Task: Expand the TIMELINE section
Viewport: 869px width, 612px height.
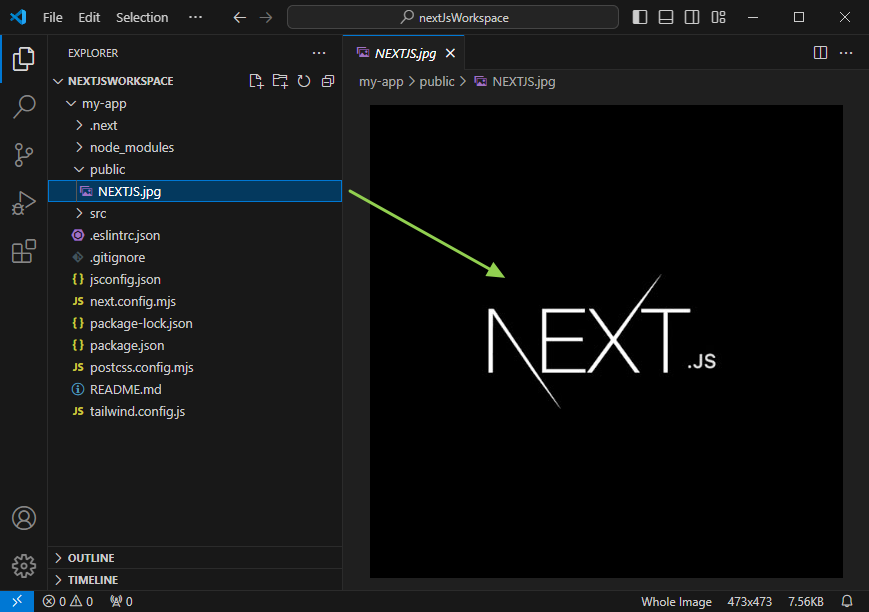Action: click(x=195, y=580)
